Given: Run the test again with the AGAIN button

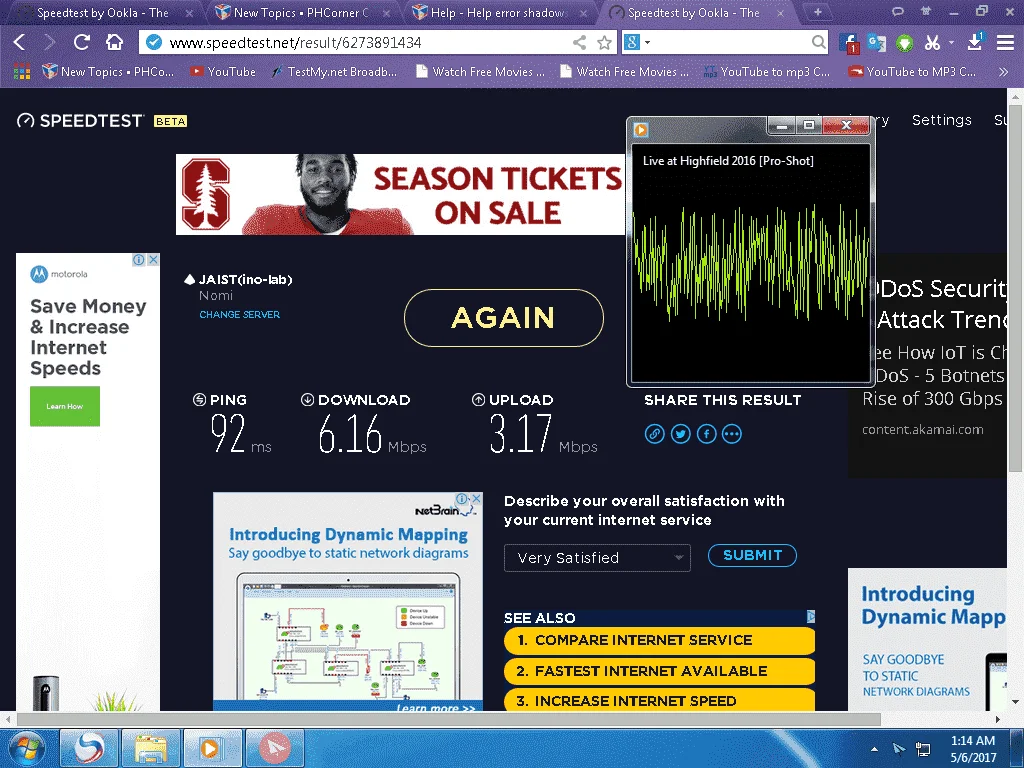Looking at the screenshot, I should point(504,318).
